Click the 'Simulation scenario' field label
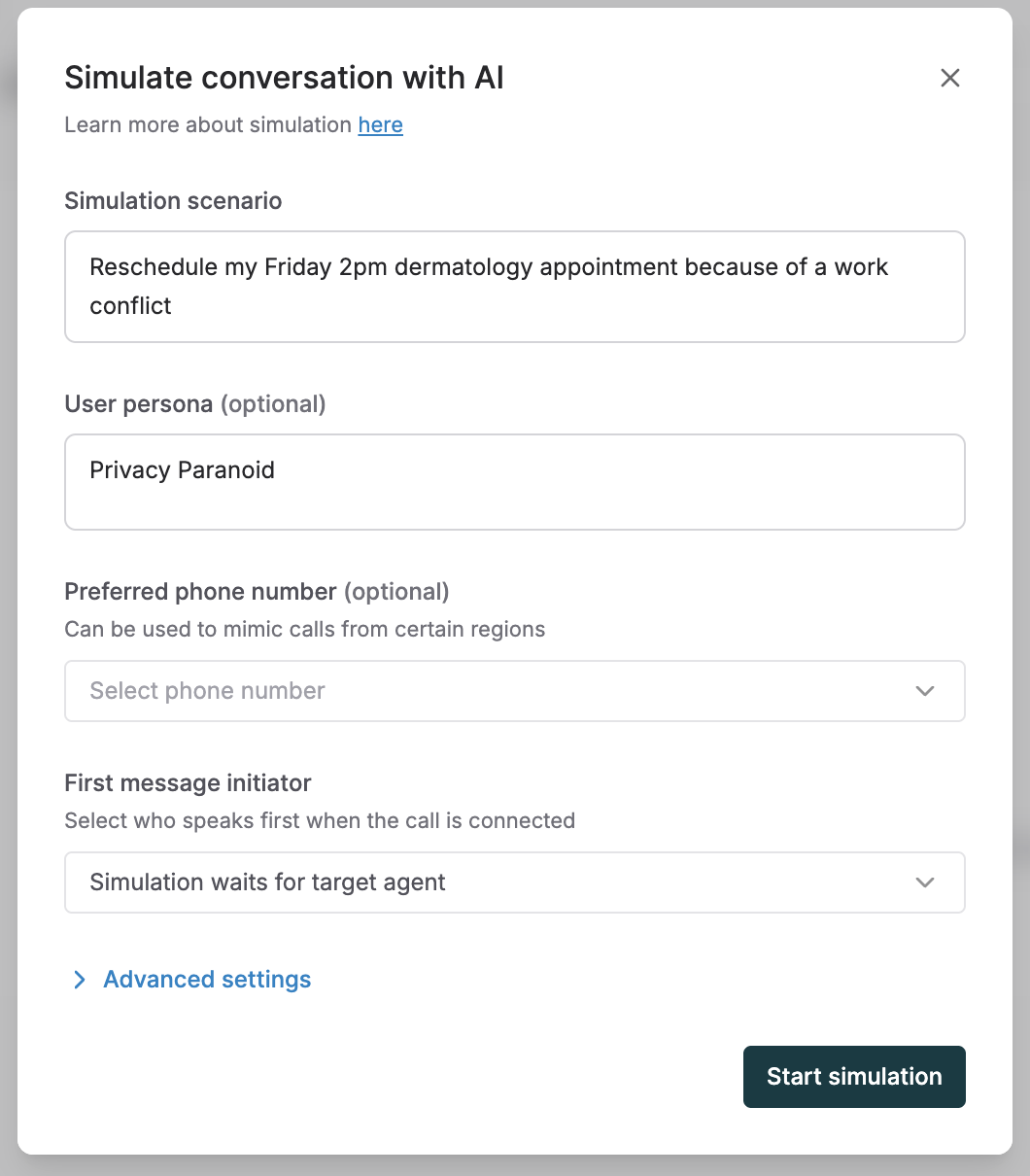The height and width of the screenshot is (1176, 1030). (173, 201)
